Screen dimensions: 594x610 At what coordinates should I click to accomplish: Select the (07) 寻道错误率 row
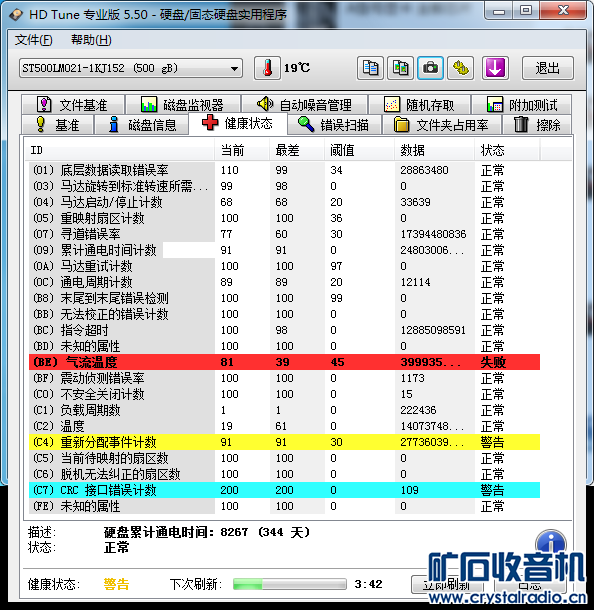click(x=284, y=234)
